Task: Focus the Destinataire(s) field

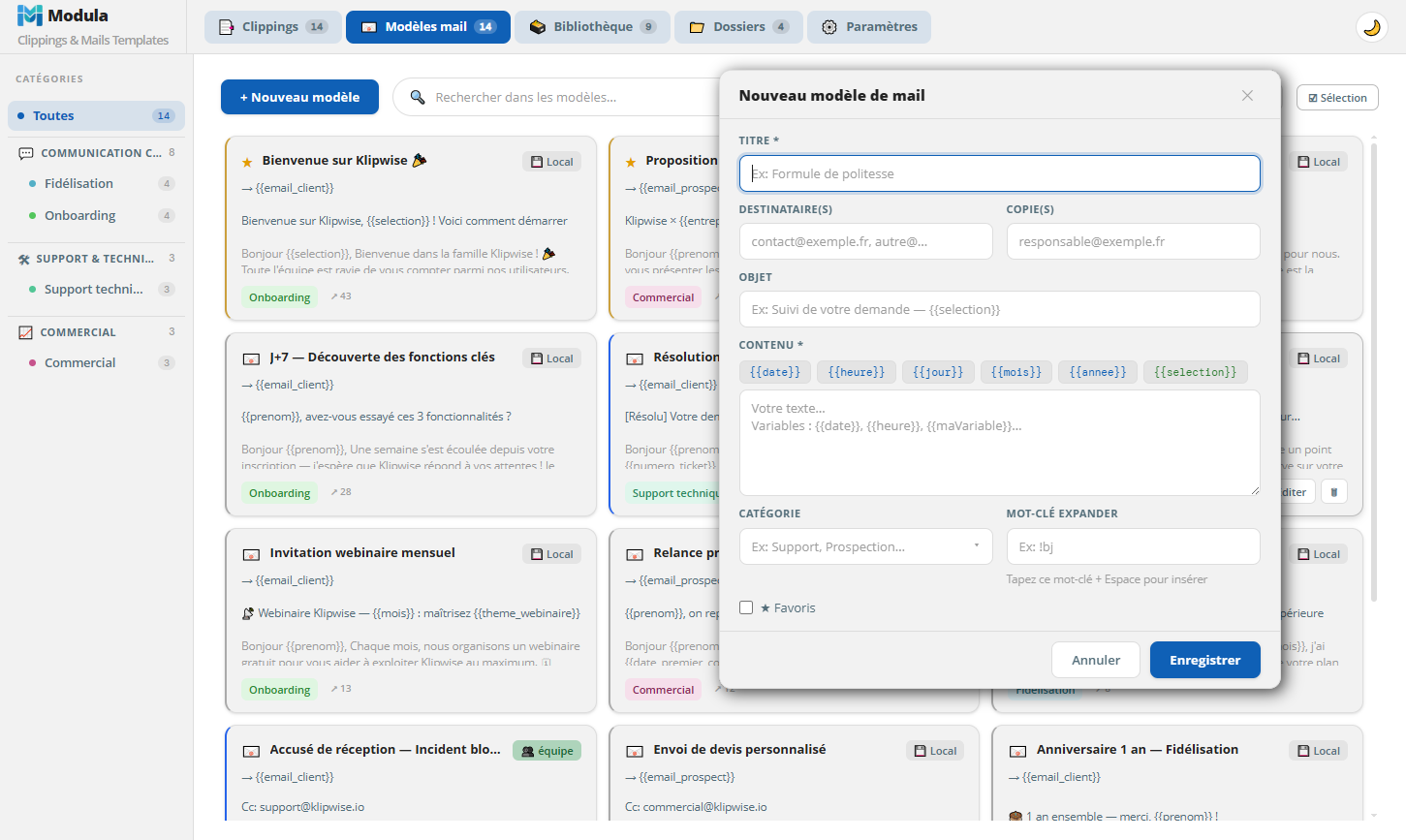Action: [865, 241]
